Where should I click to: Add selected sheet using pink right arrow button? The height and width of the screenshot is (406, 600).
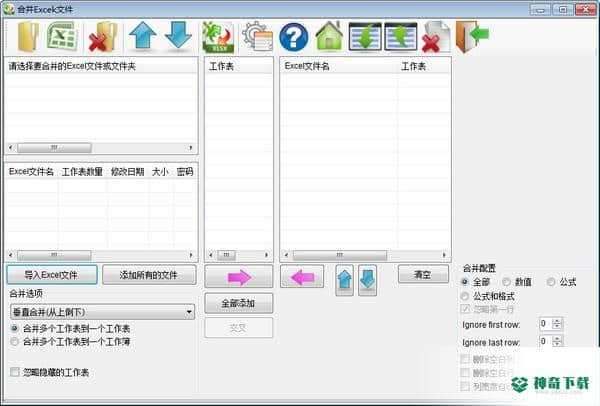coord(239,277)
